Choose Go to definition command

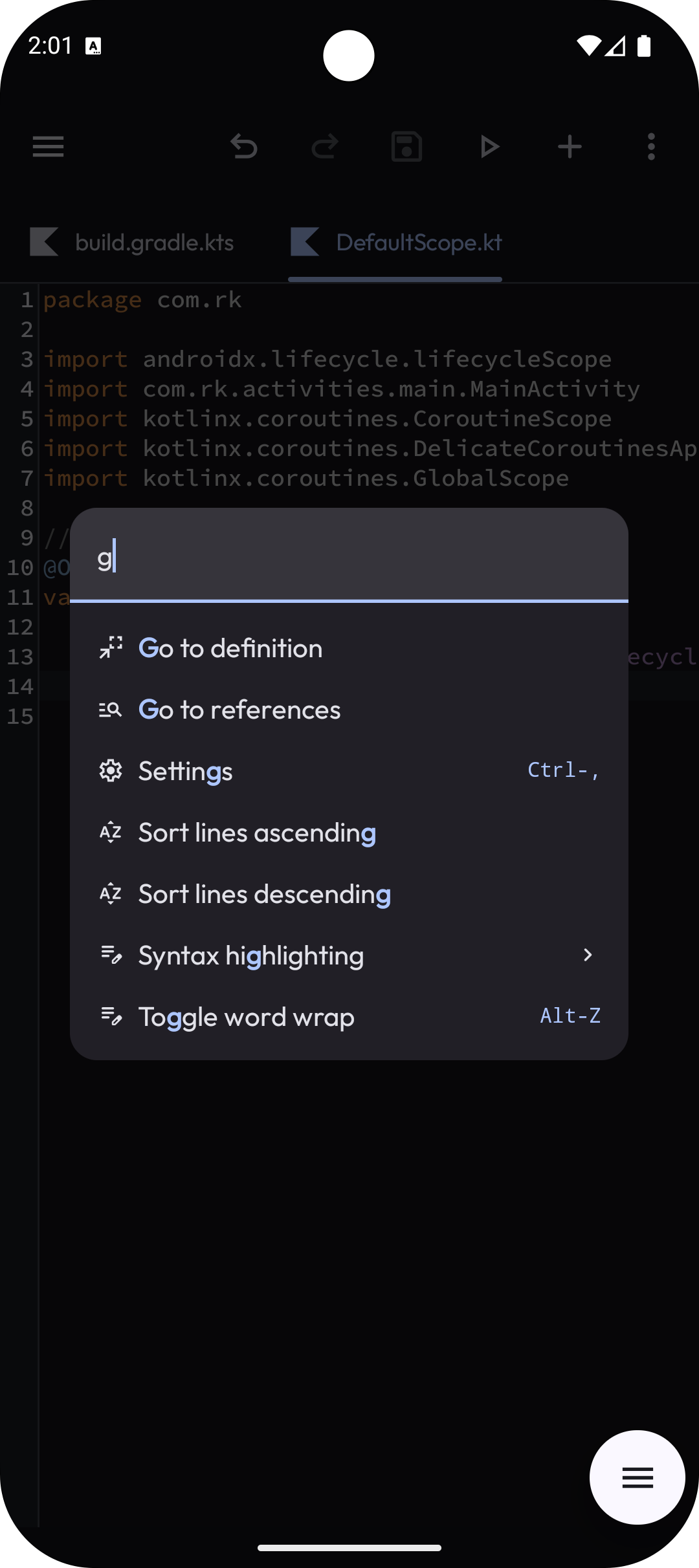pyautogui.click(x=349, y=648)
